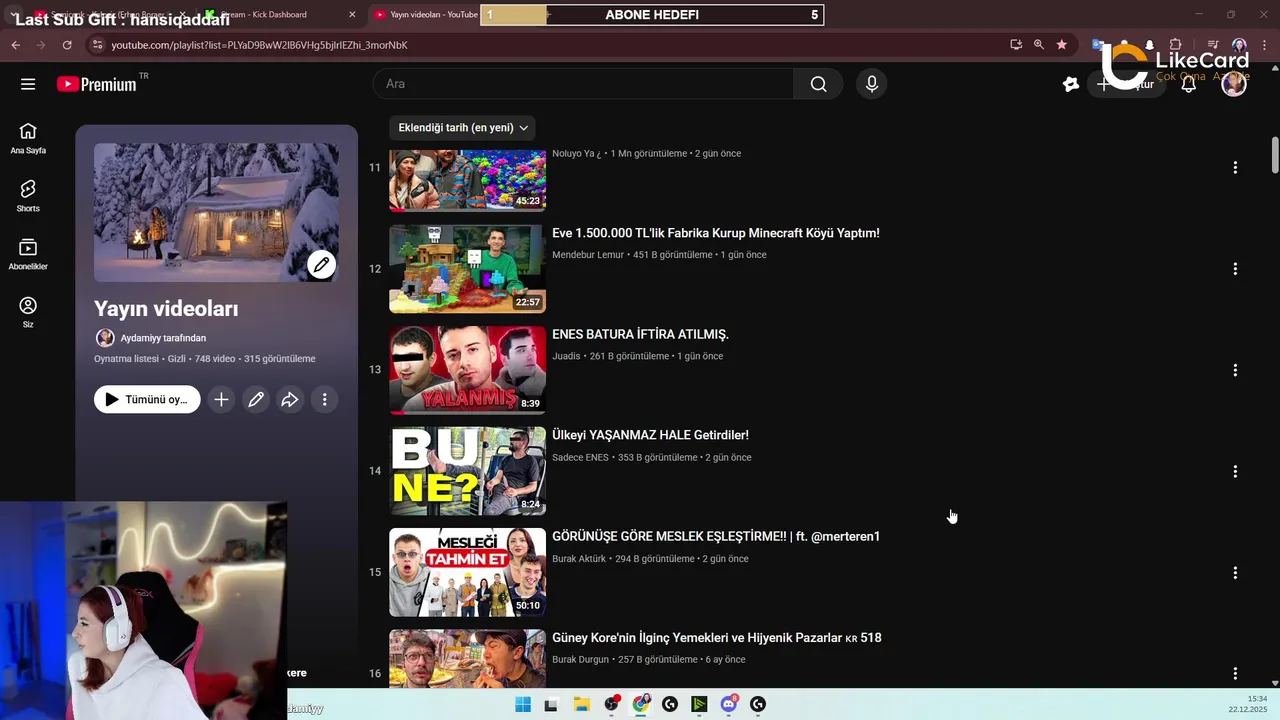Click the page vertical scrollbar thumb
Screen dimensions: 1280x720
(1275, 153)
